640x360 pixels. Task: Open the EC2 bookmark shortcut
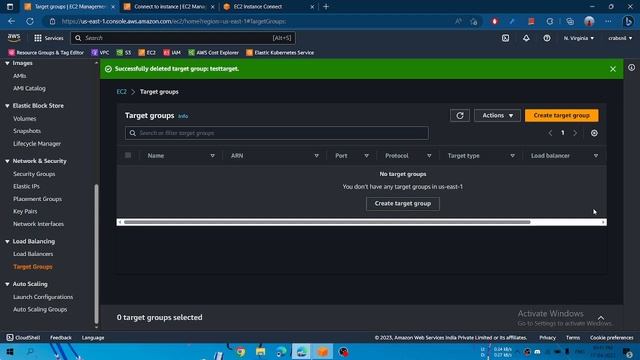[147, 53]
